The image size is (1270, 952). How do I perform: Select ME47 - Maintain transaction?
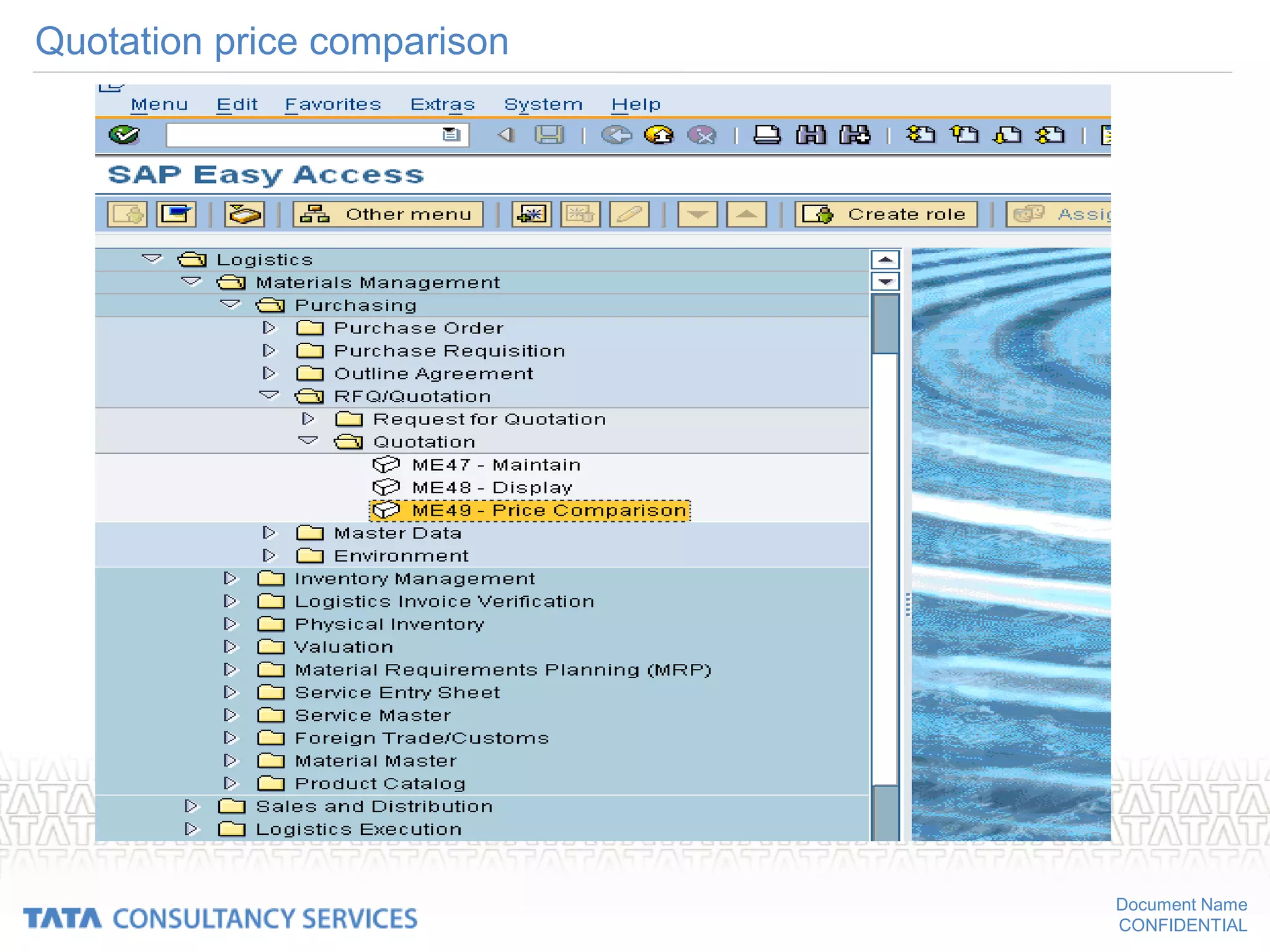point(477,465)
